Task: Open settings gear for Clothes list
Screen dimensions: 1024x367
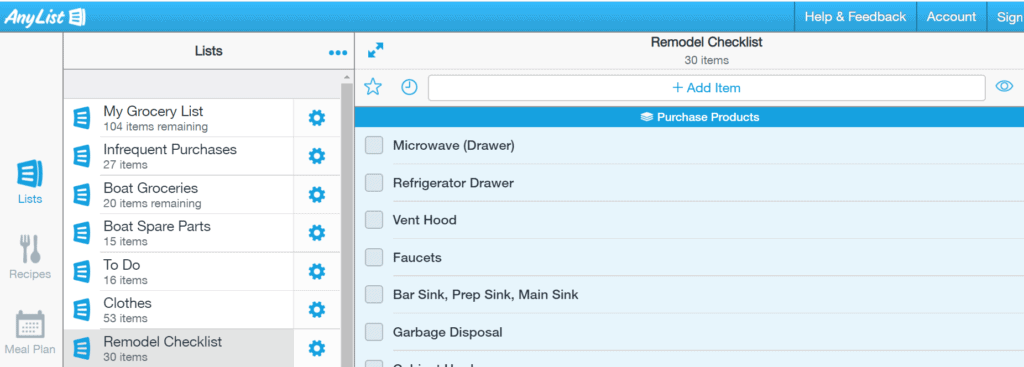Action: [x=317, y=310]
